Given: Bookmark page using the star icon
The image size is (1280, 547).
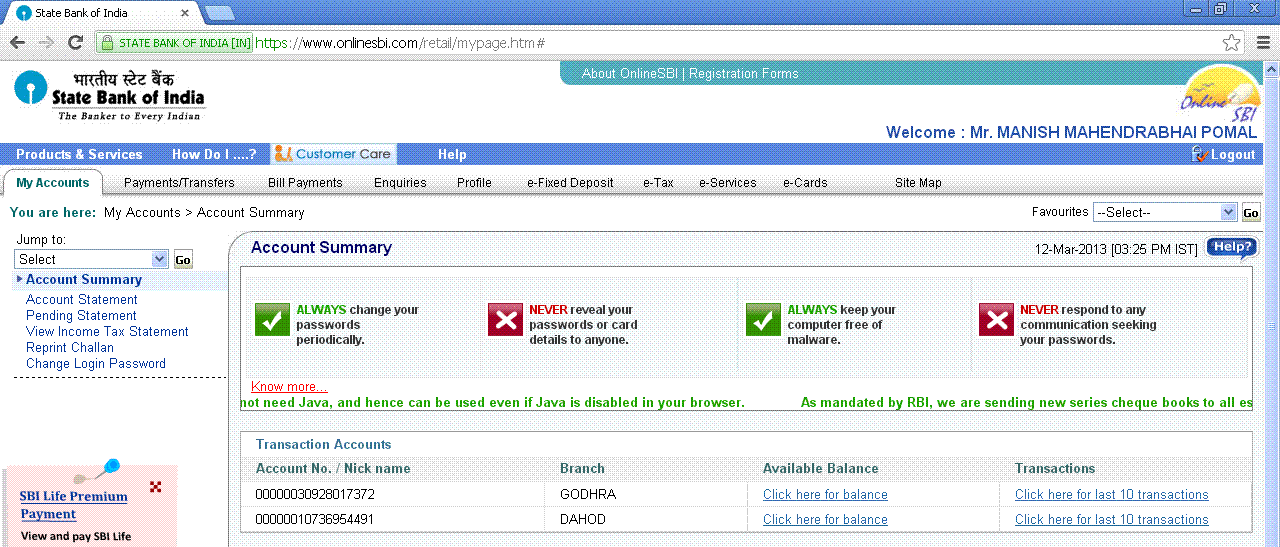Looking at the screenshot, I should click(x=1232, y=43).
